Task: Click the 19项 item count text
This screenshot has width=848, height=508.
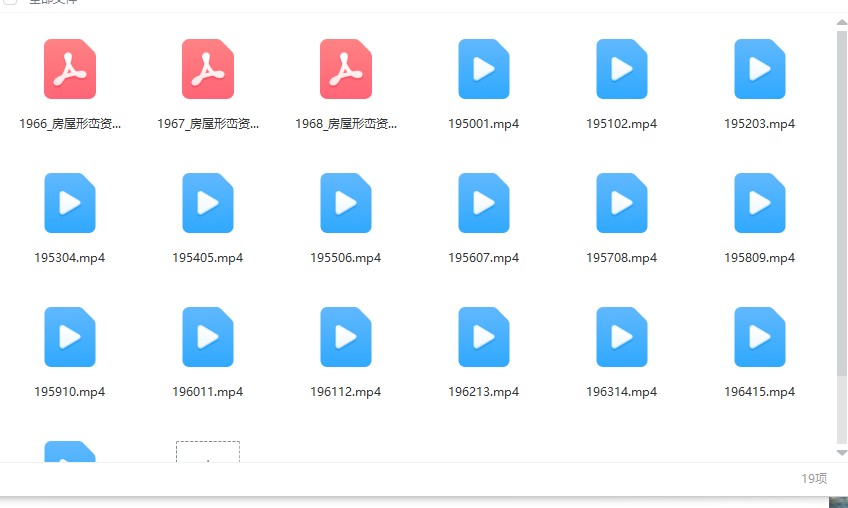Action: [814, 479]
